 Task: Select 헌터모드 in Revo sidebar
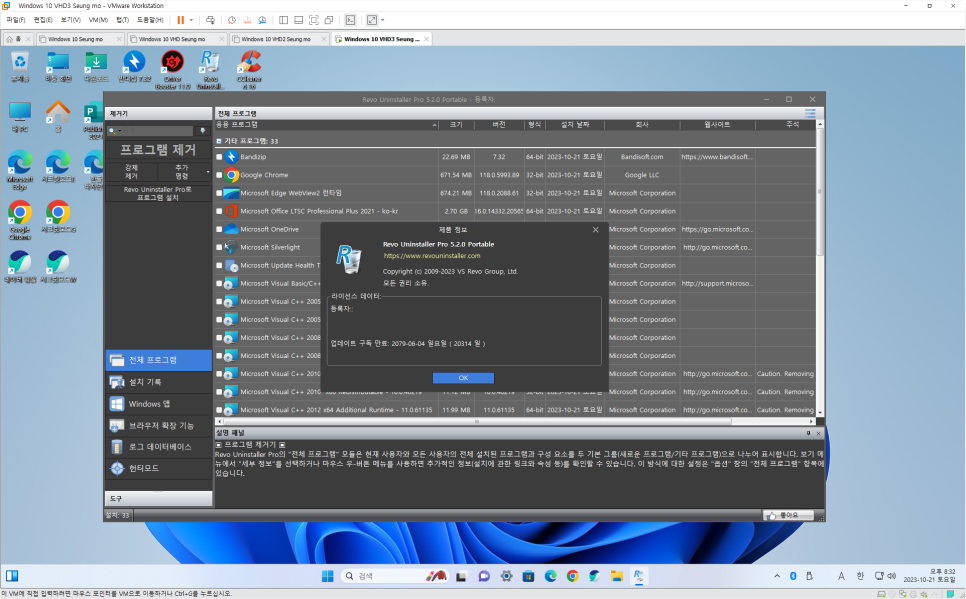pos(158,468)
